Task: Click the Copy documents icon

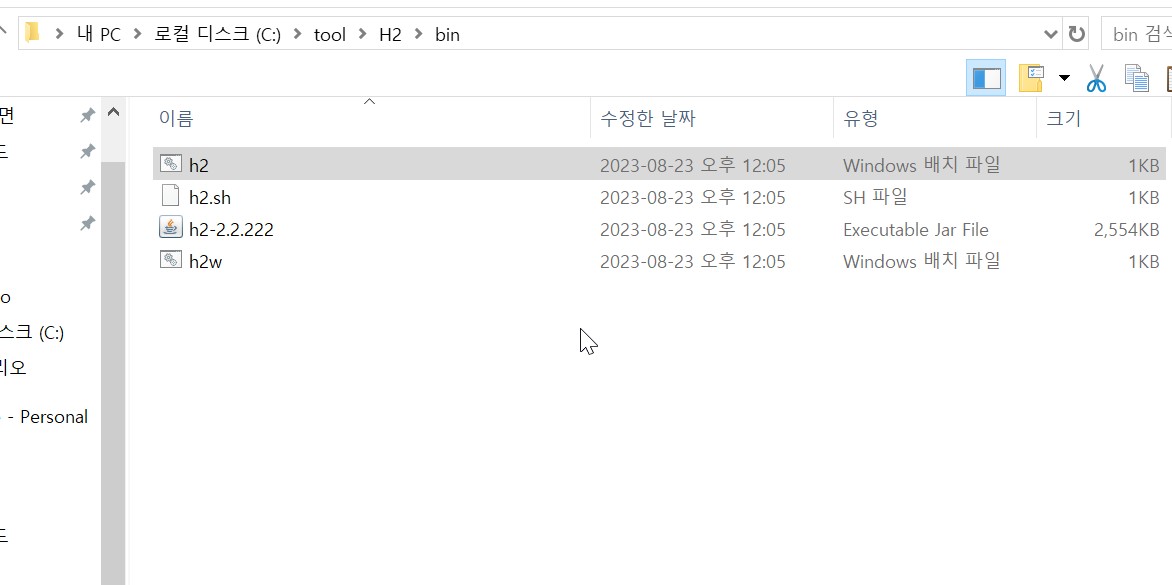Action: click(1137, 78)
